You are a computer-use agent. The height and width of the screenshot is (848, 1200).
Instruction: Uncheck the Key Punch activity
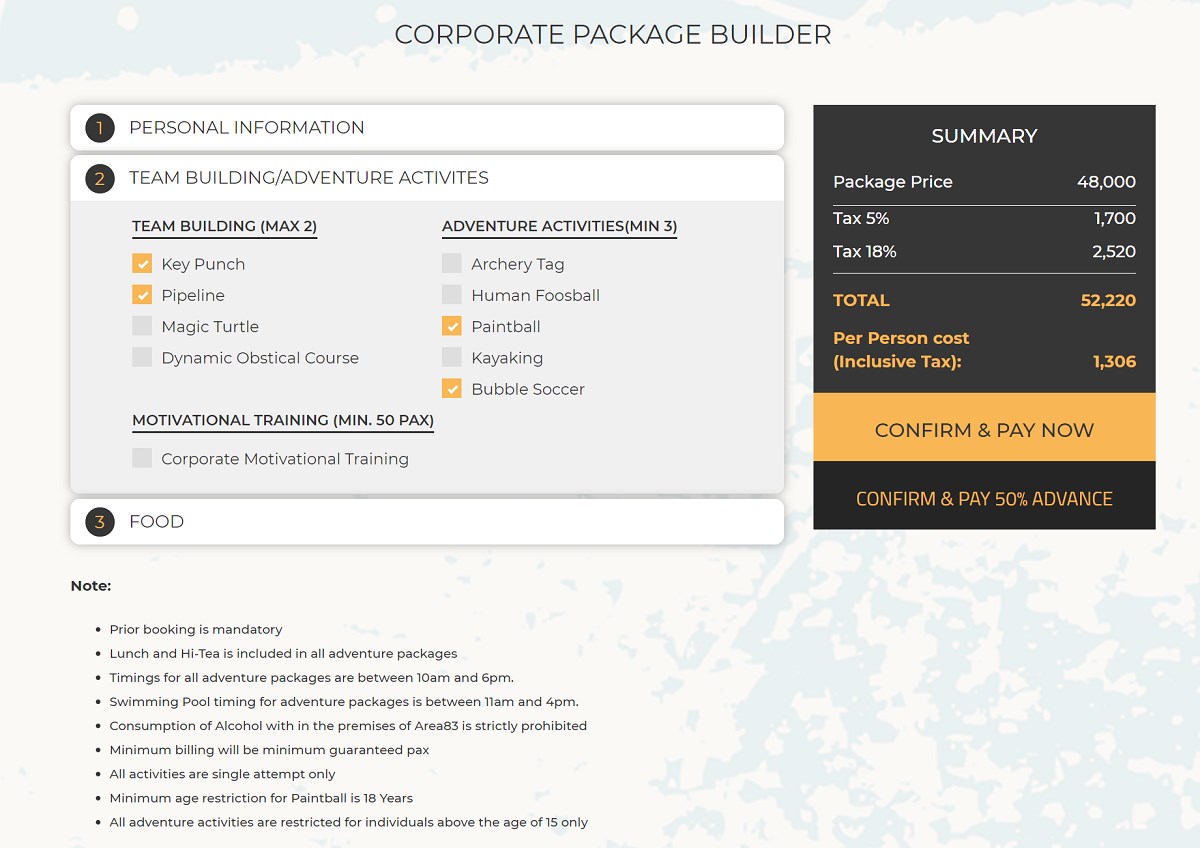[141, 263]
